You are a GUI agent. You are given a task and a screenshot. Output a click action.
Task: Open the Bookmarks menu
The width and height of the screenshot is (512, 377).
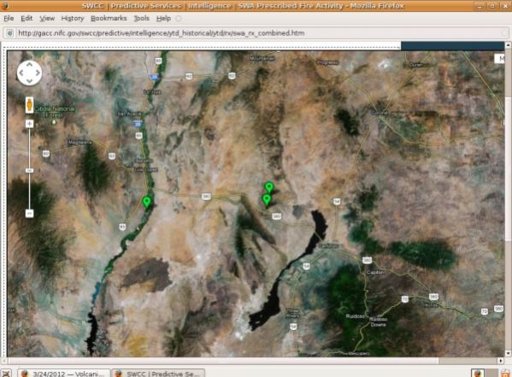pos(109,18)
